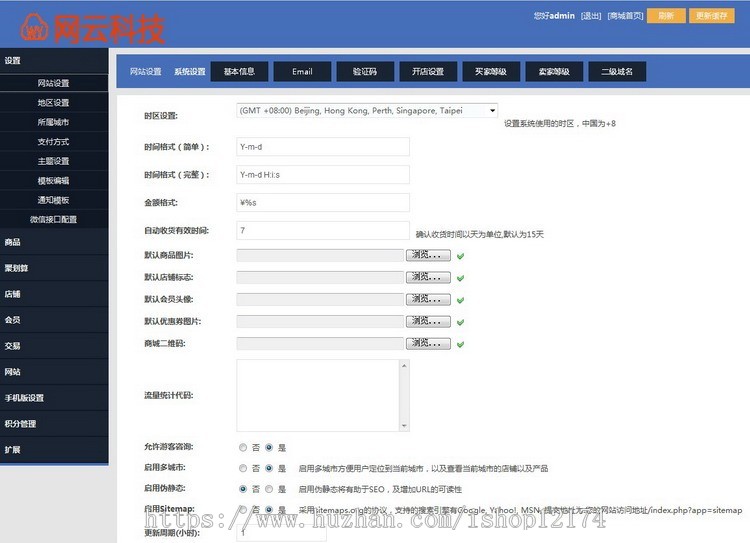Image resolution: width=750 pixels, height=543 pixels.
Task: Click green checkmark beside 默认会员头像
Action: point(460,300)
